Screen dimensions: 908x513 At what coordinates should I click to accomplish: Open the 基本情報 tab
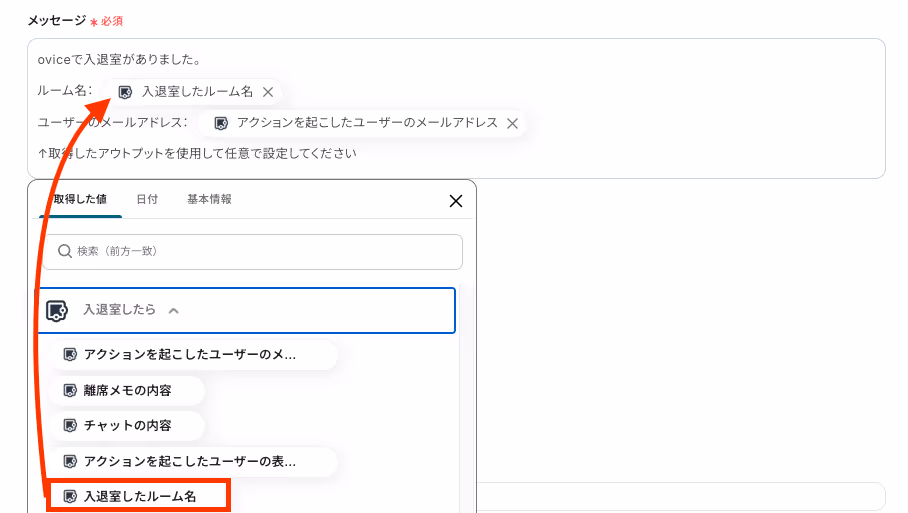point(209,199)
